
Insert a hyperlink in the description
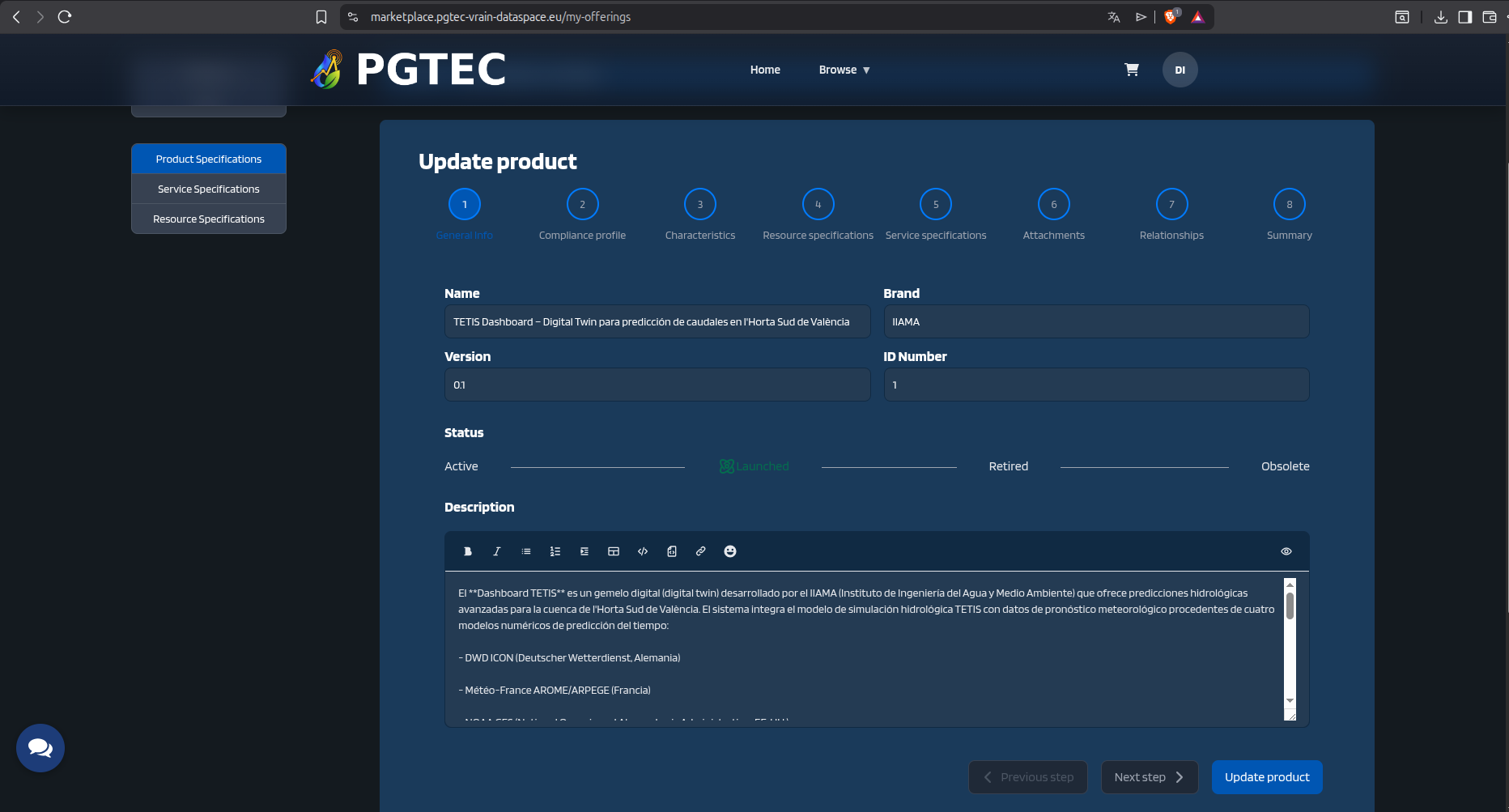701,551
